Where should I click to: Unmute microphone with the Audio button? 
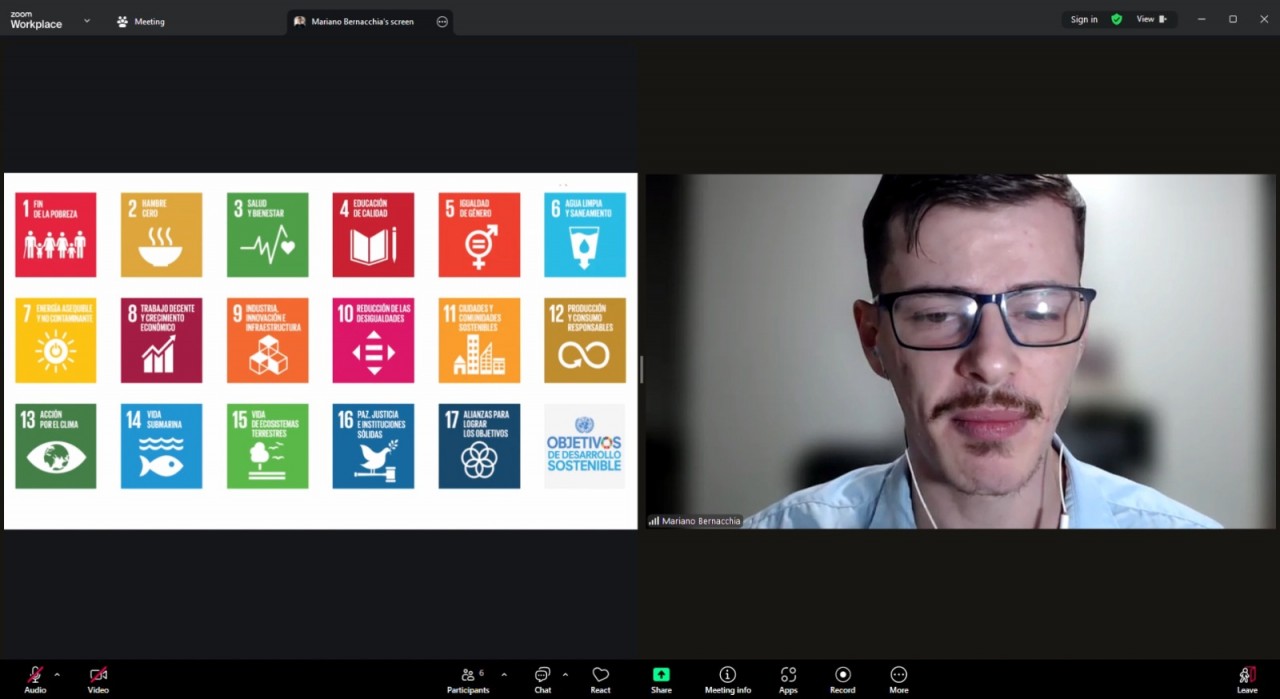click(35, 676)
